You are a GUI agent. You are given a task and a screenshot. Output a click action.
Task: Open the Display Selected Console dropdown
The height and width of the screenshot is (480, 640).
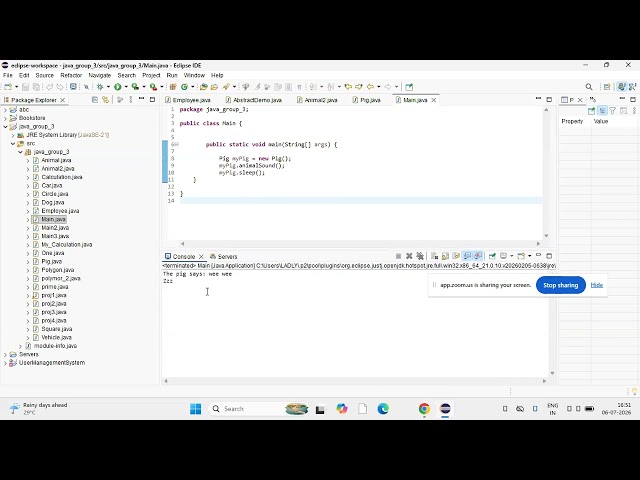(511, 256)
